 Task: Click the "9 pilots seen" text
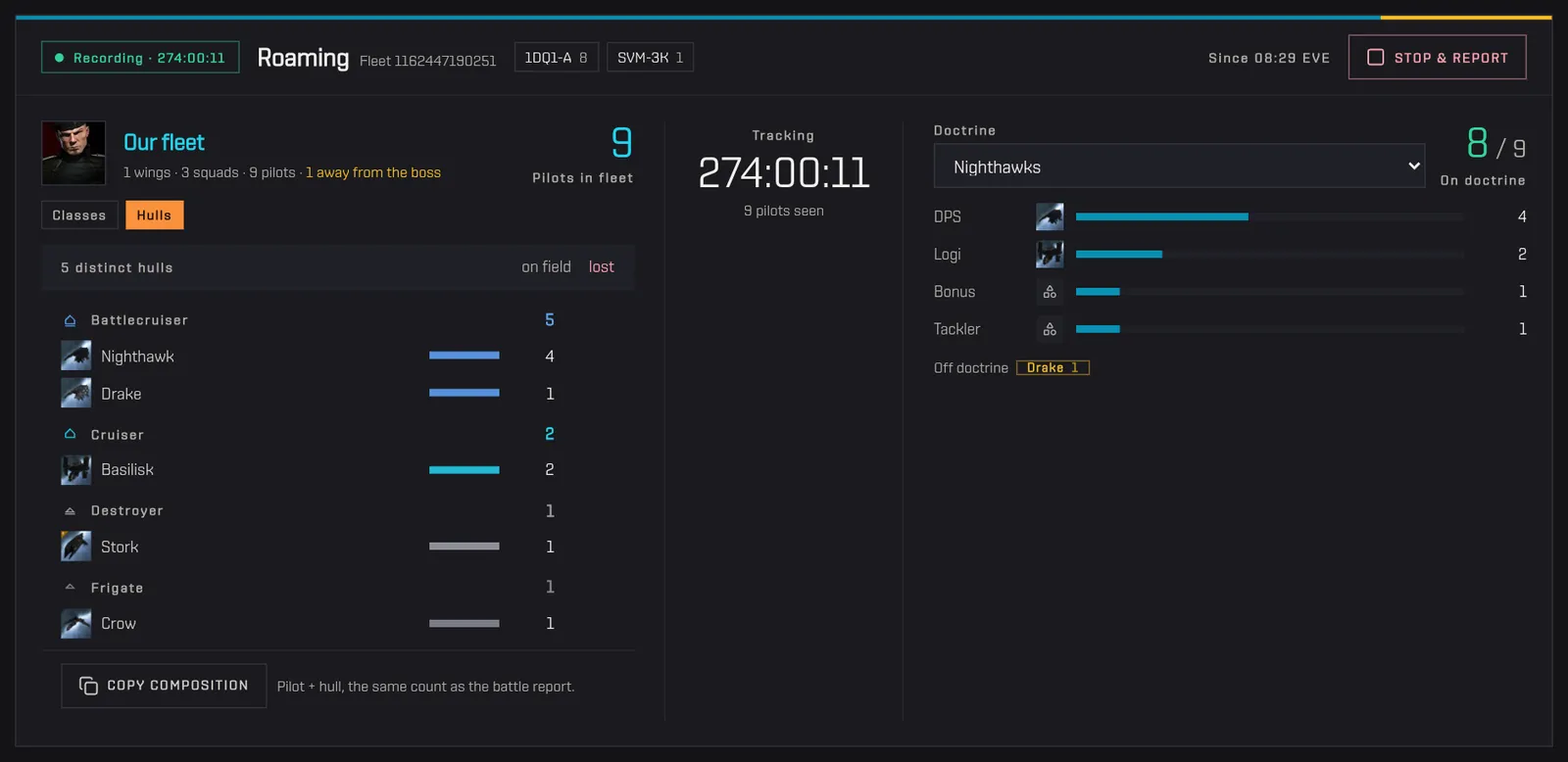[x=783, y=211]
